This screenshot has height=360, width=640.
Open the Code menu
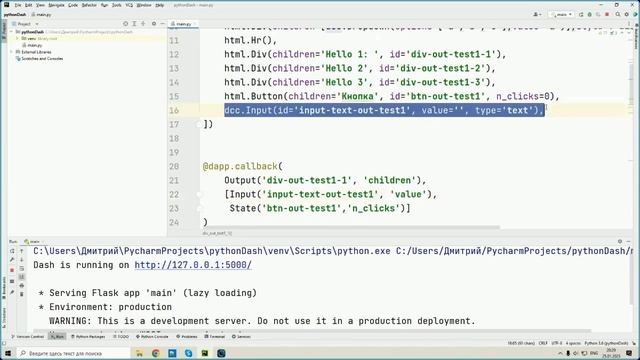(73, 5)
